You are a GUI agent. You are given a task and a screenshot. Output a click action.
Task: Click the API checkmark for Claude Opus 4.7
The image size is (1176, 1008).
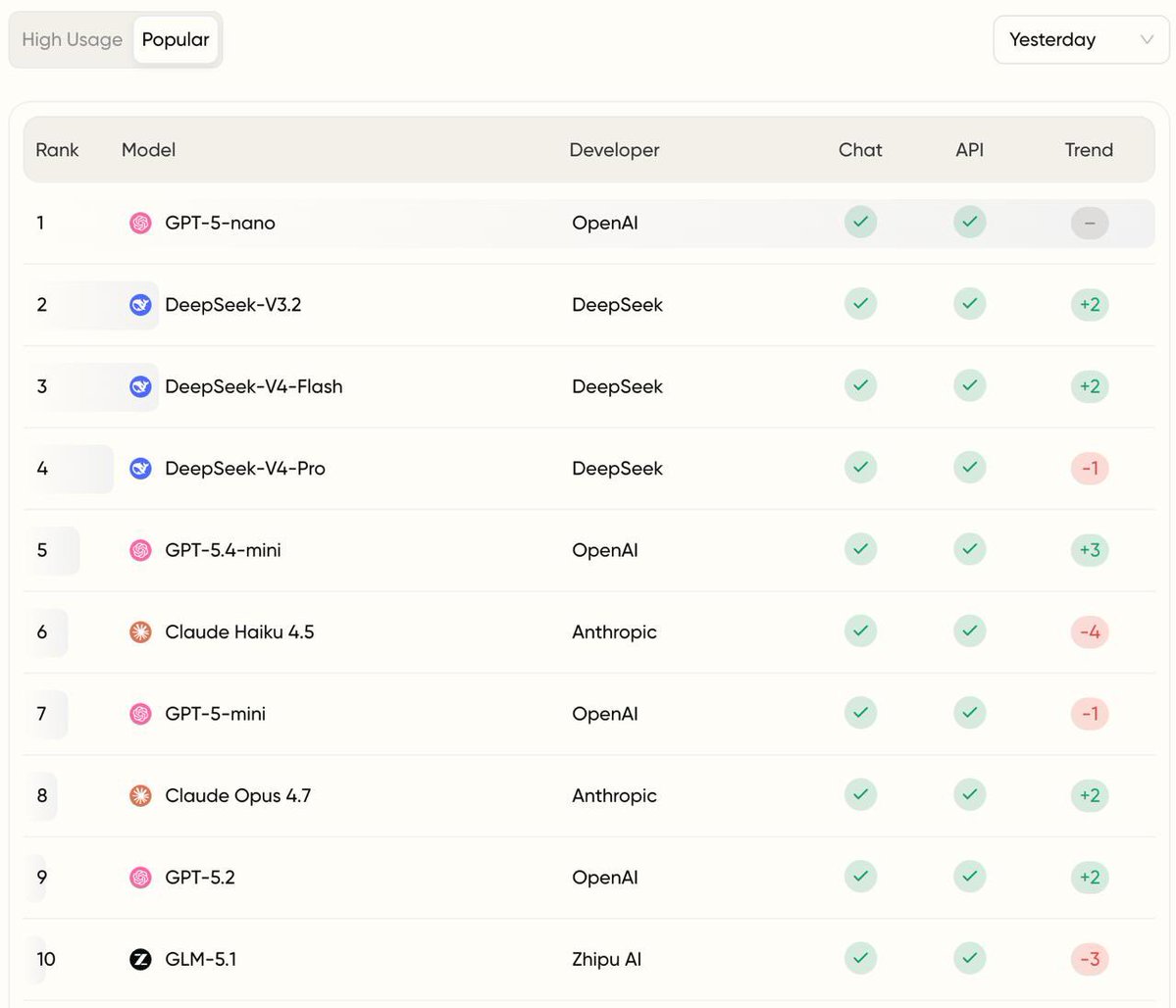point(970,794)
